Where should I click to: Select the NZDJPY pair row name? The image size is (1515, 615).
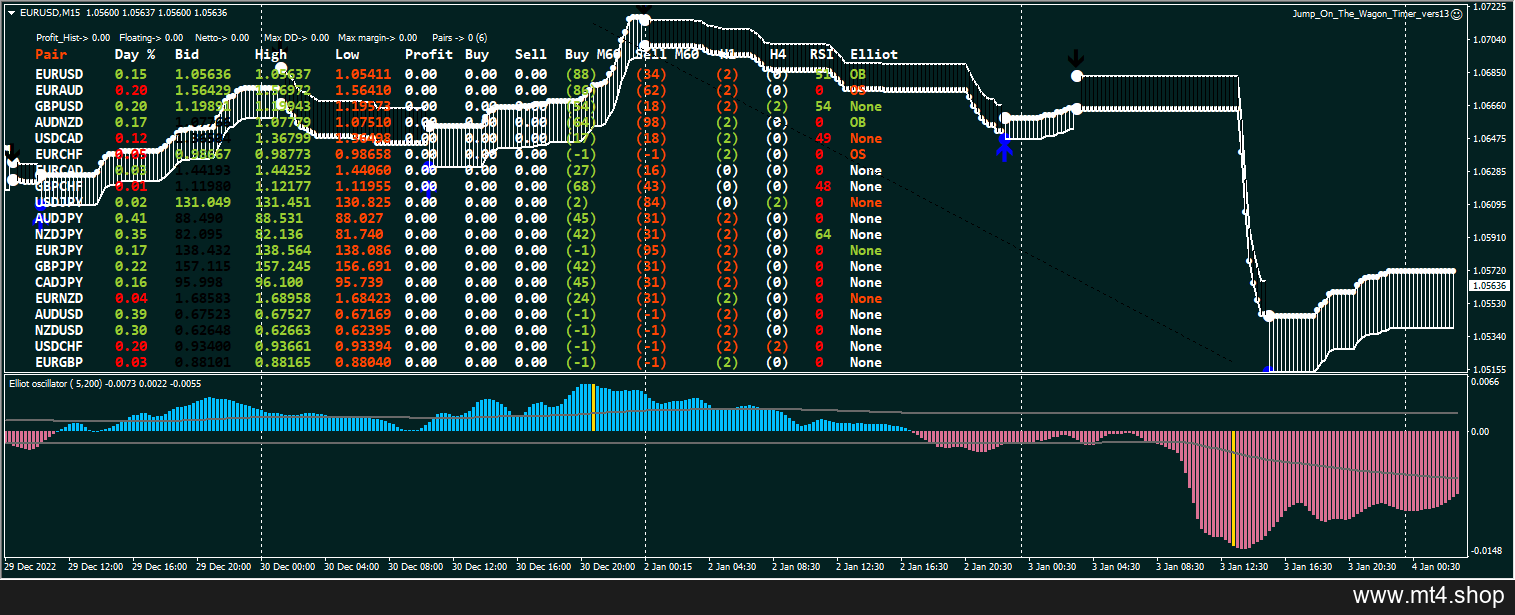point(59,234)
